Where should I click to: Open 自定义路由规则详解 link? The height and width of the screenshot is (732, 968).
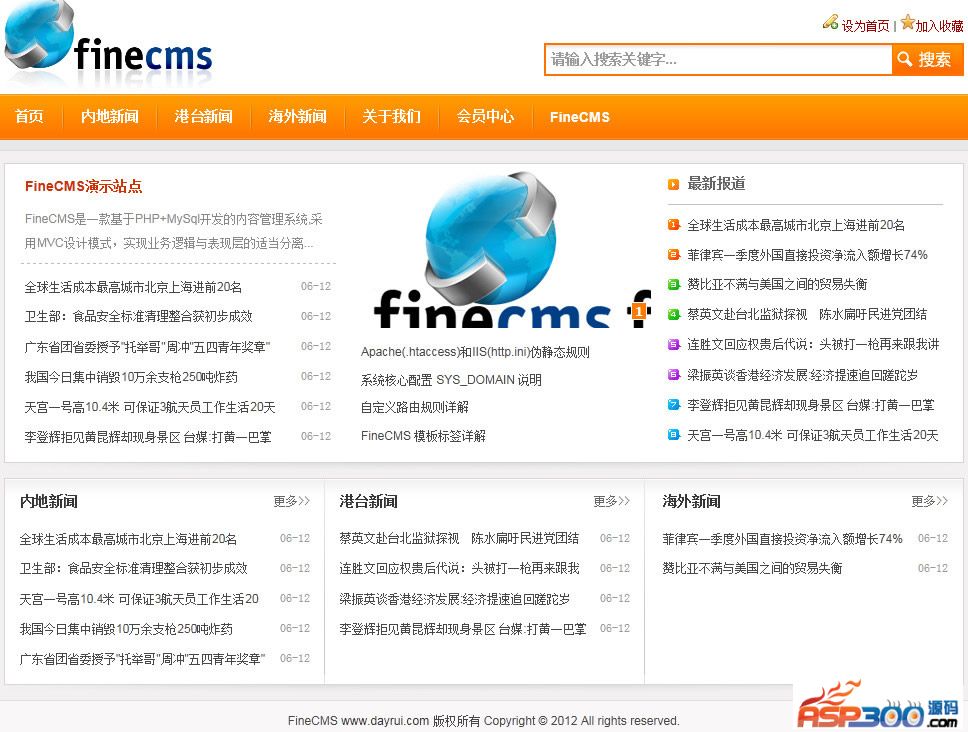coord(415,407)
